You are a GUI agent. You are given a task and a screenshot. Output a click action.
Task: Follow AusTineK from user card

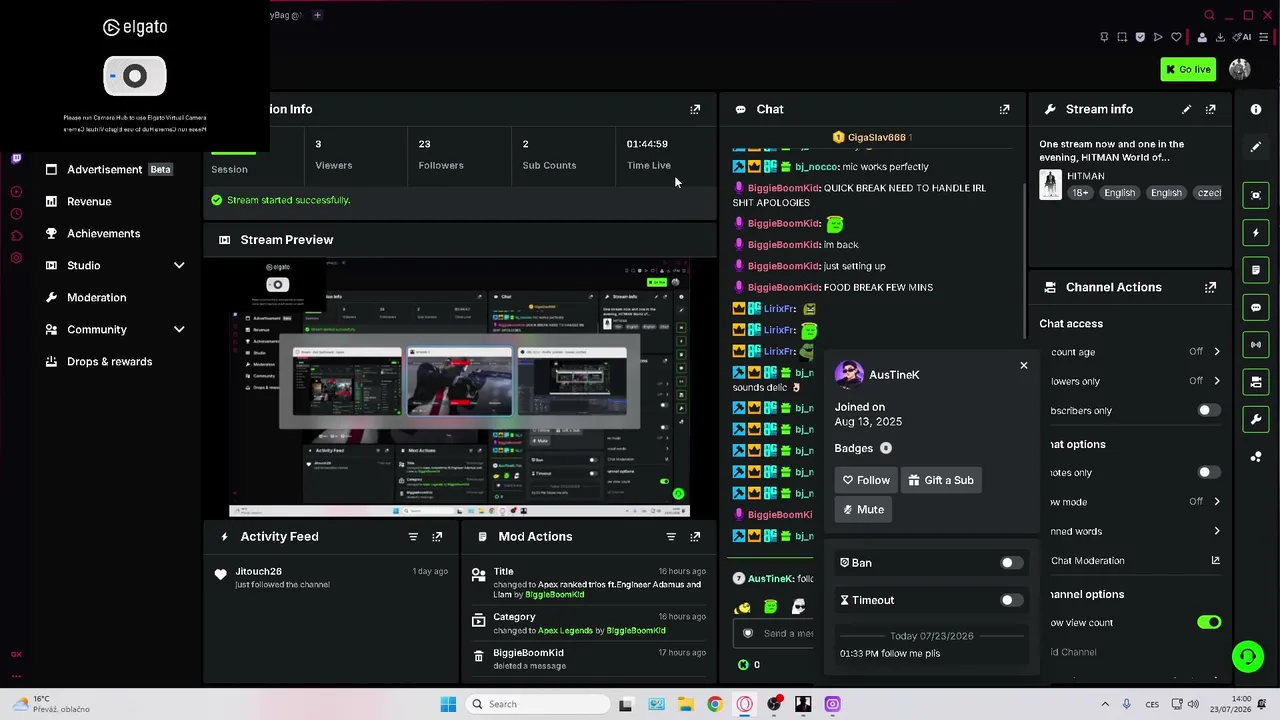866,480
